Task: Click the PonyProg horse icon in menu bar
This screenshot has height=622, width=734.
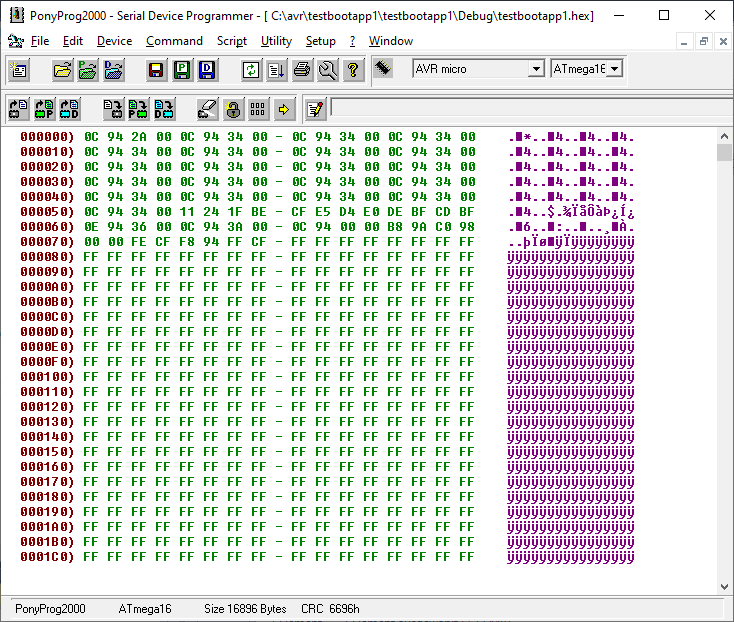Action: click(16, 41)
